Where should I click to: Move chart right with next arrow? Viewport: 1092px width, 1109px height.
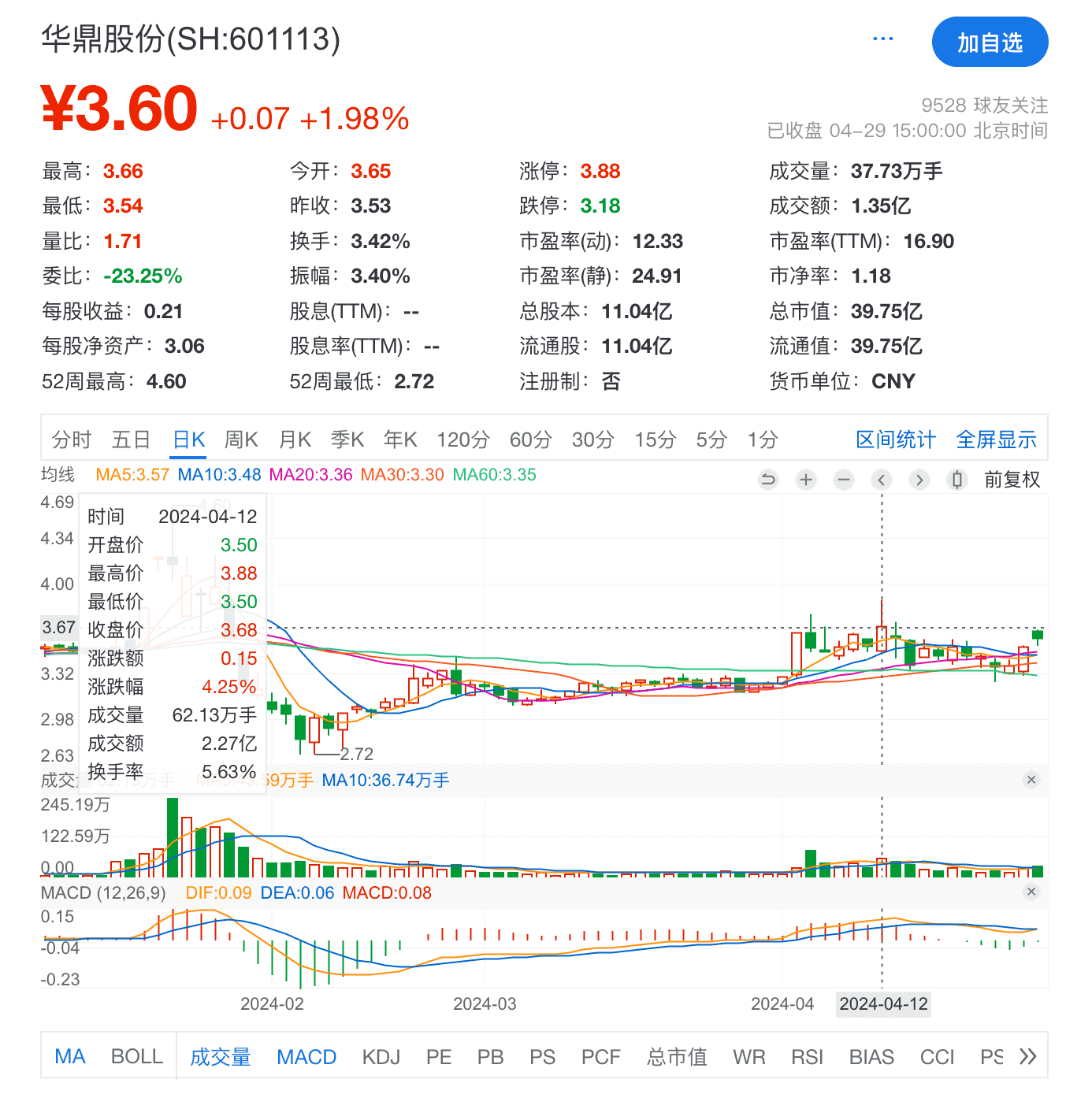coord(919,480)
